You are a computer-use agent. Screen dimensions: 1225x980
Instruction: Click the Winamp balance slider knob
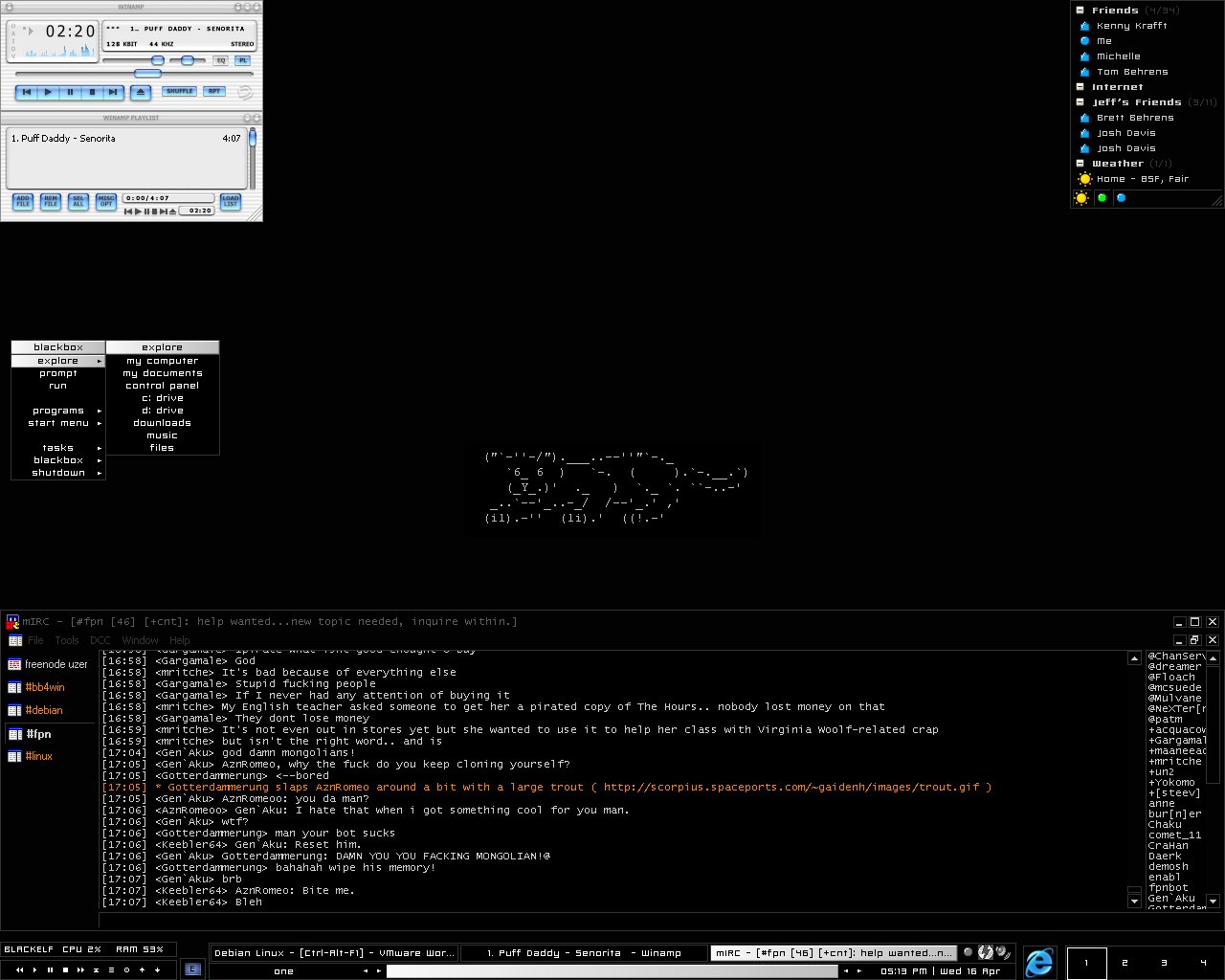pyautogui.click(x=188, y=60)
